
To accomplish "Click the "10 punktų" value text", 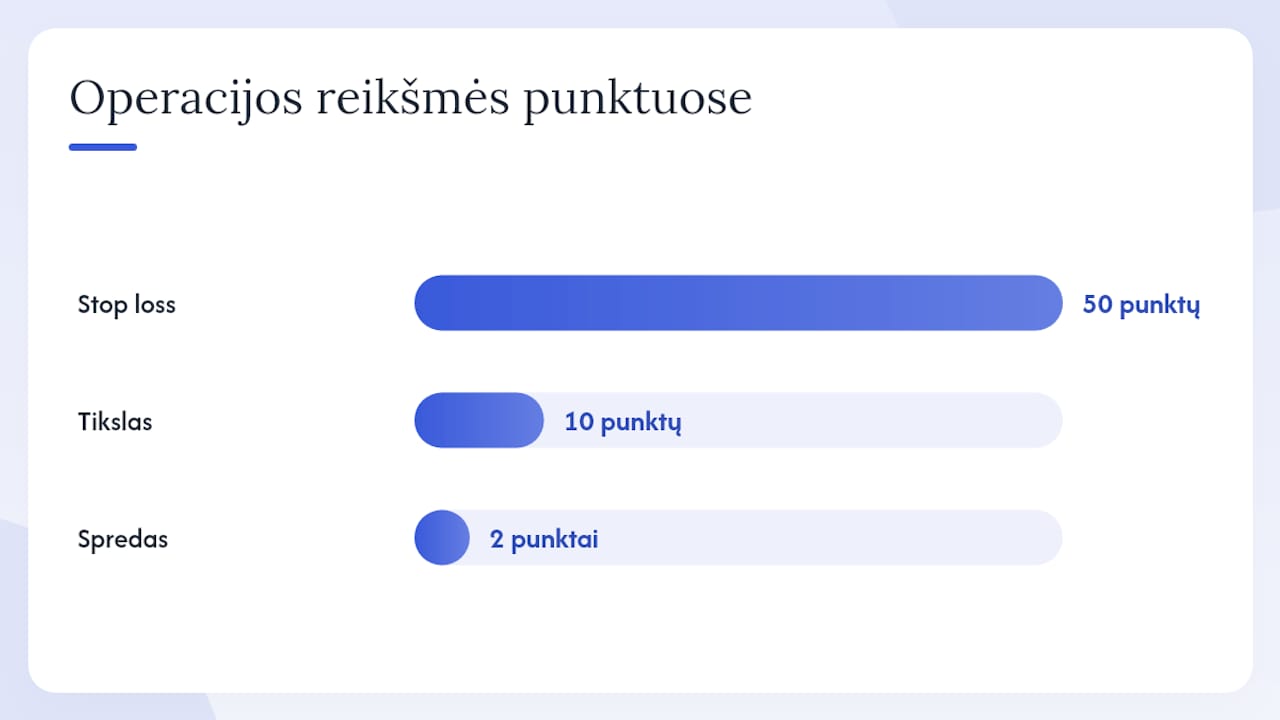I will (623, 422).
